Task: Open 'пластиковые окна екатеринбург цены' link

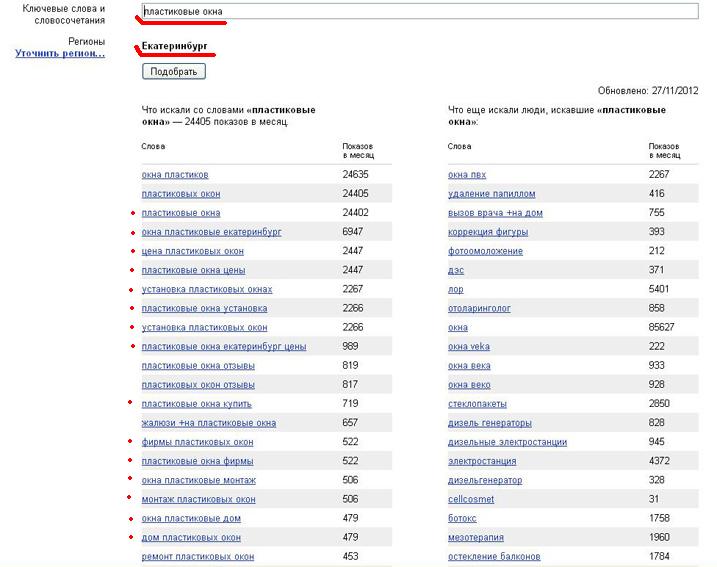Action: (x=224, y=347)
